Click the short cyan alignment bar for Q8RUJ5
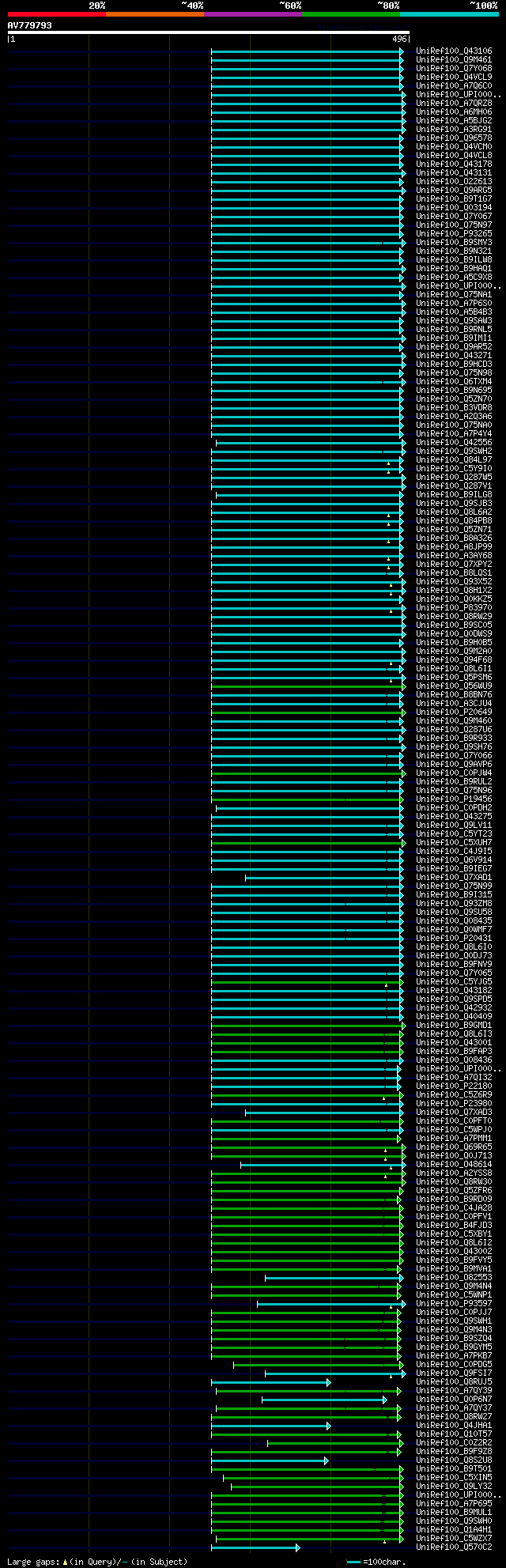Viewport: 506px width, 1568px height. (x=270, y=1382)
